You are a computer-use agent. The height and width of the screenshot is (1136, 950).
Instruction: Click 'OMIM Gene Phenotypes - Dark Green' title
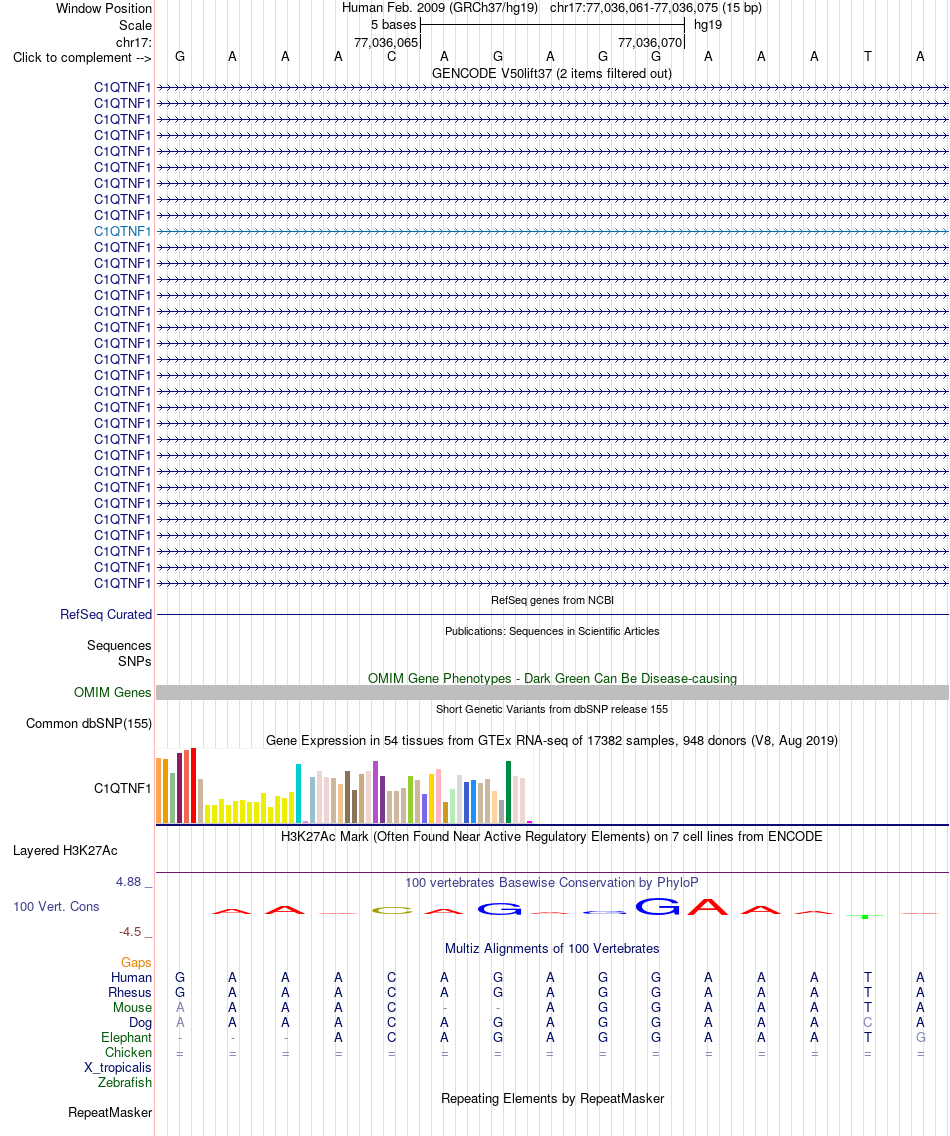(552, 679)
